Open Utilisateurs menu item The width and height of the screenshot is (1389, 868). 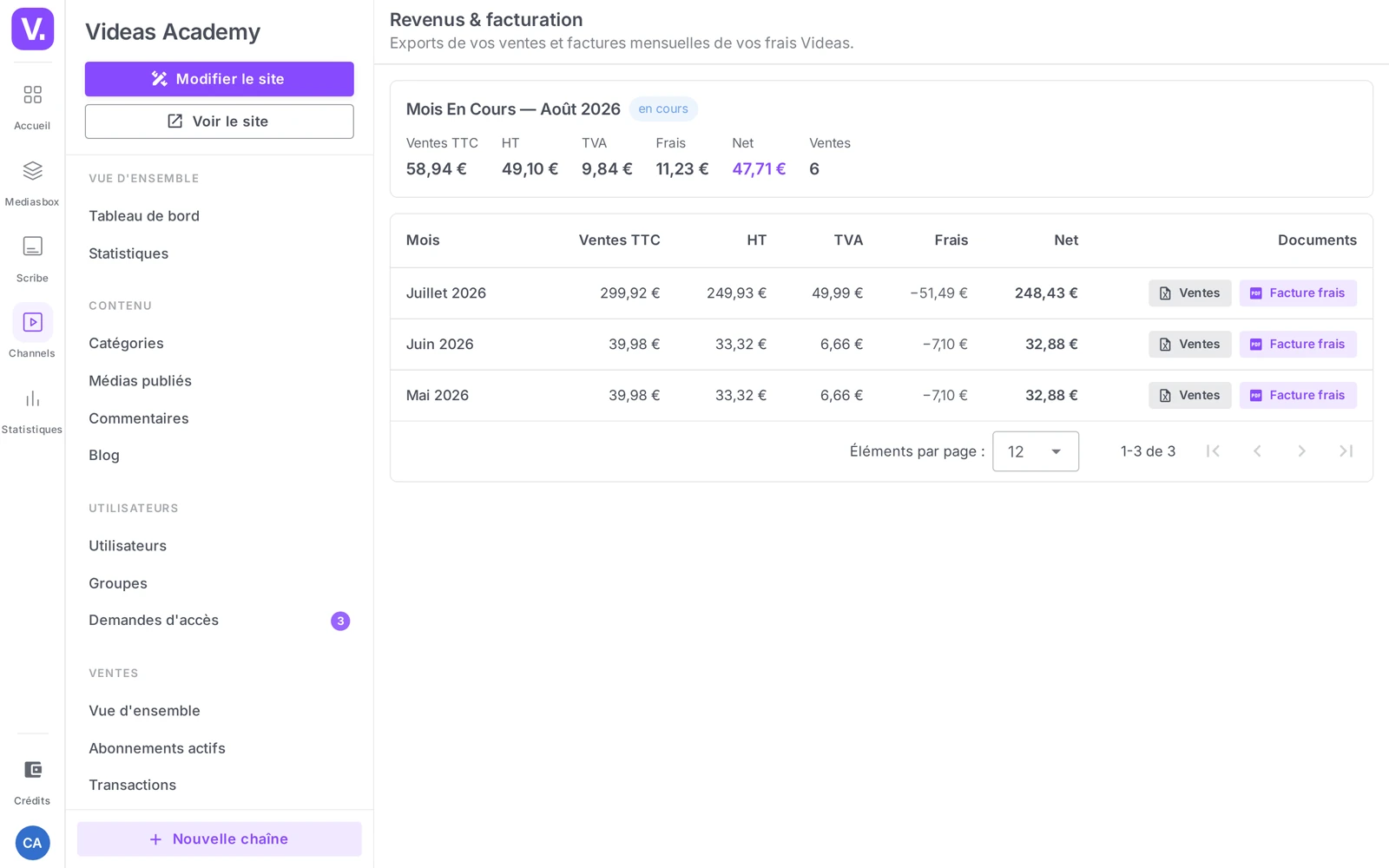[128, 546]
